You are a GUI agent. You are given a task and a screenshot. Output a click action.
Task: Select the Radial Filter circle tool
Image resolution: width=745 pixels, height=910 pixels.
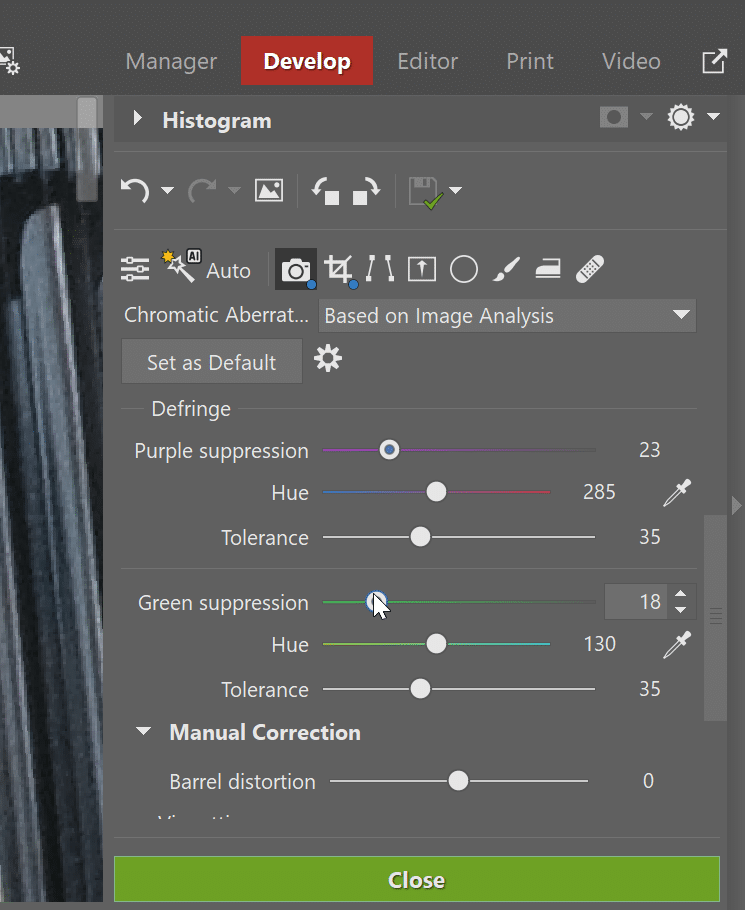[464, 269]
